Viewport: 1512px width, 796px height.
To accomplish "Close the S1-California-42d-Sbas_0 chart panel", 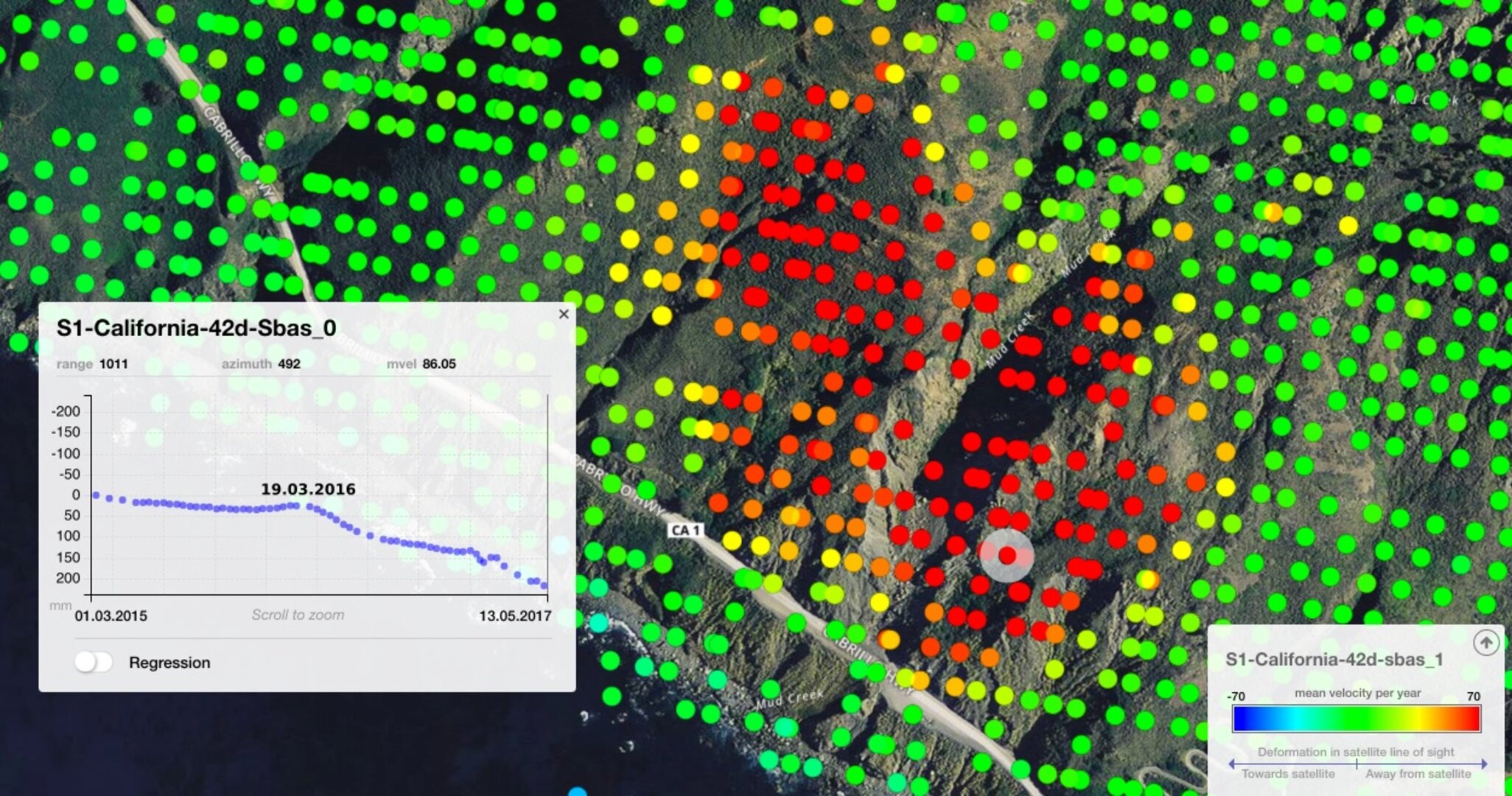I will pos(564,315).
